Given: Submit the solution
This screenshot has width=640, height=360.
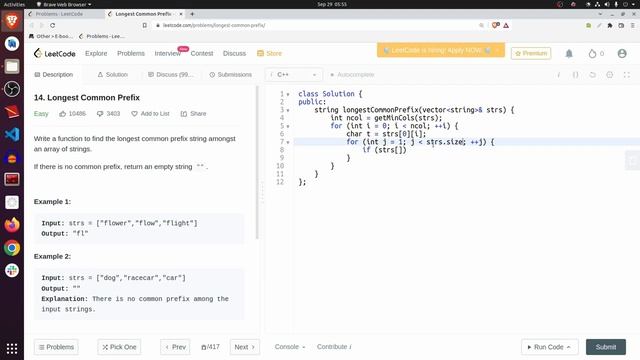Looking at the screenshot, I should [x=606, y=347].
